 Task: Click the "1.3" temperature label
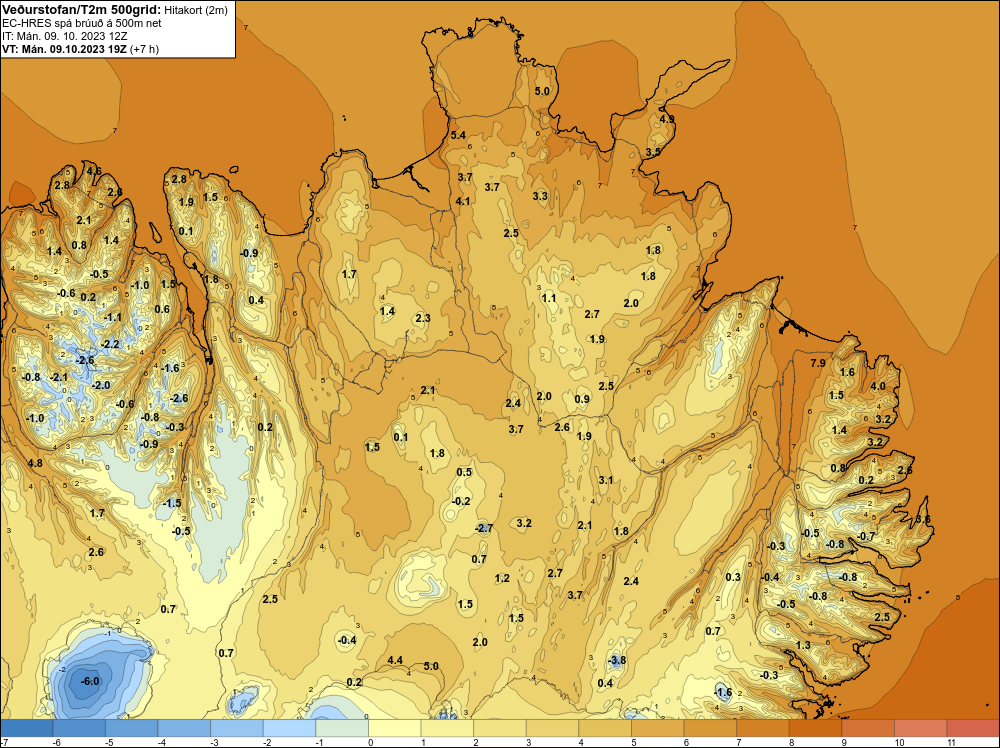coord(803,645)
